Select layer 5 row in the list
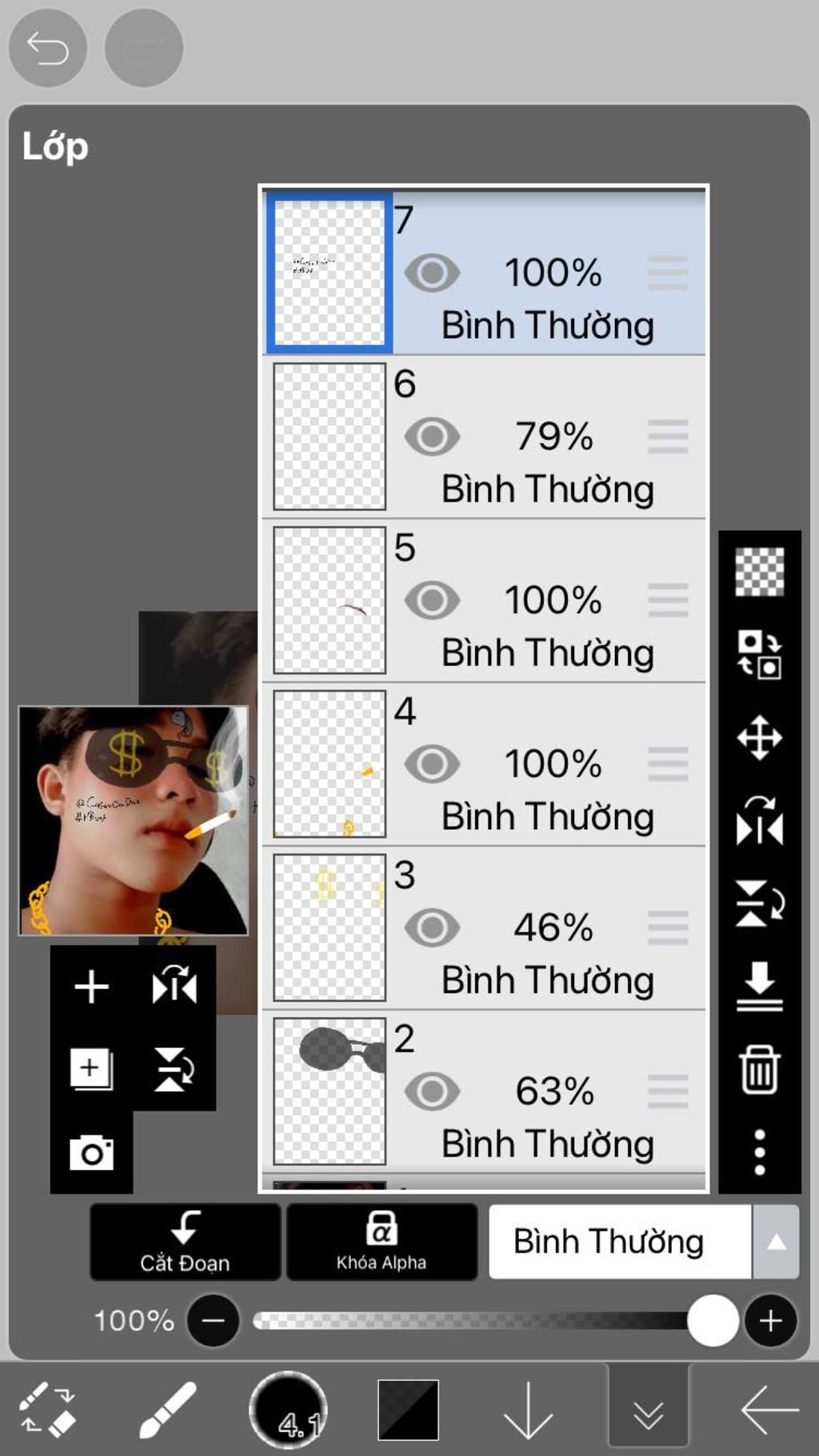This screenshot has width=819, height=1456. 484,600
